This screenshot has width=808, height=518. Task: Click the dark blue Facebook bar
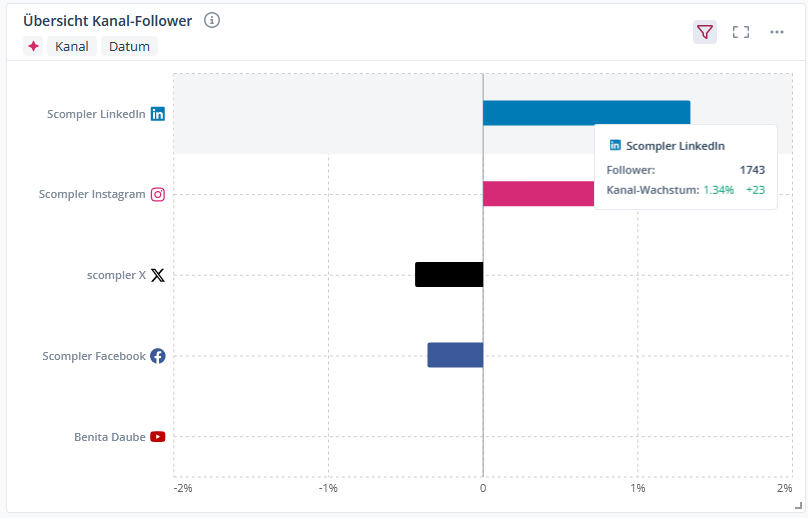click(455, 355)
